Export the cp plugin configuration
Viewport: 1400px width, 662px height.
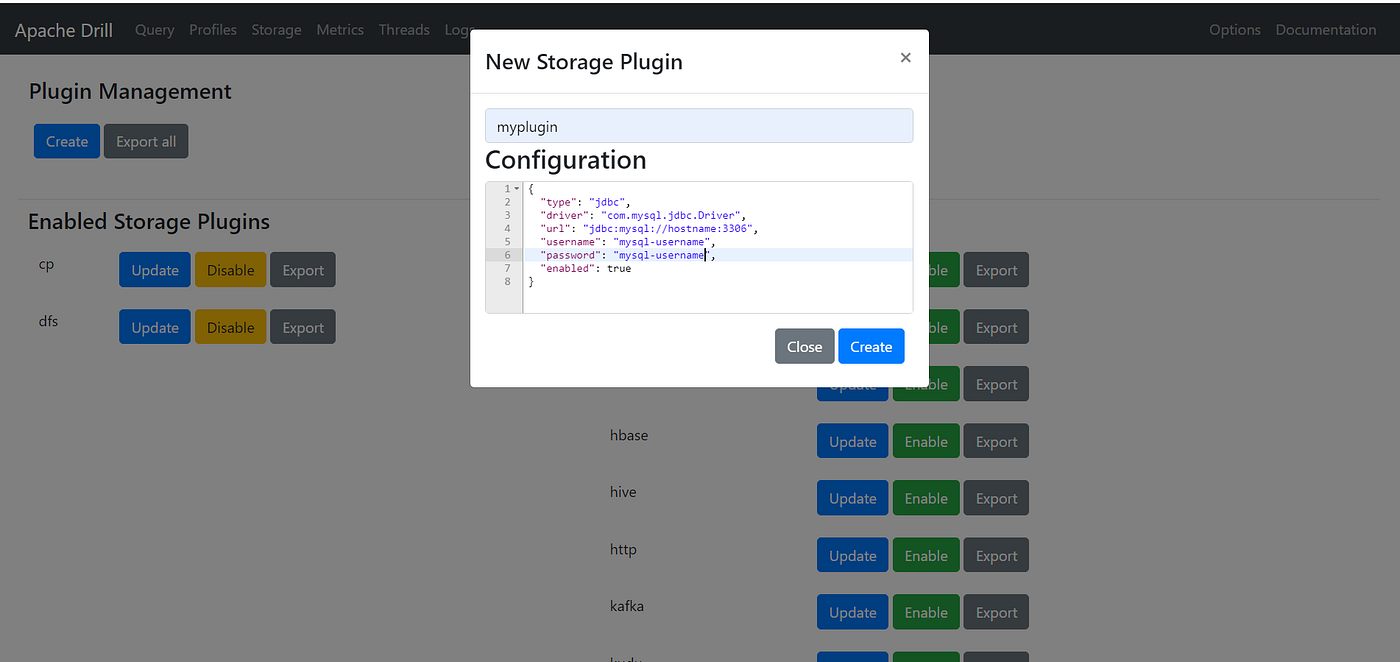click(x=303, y=270)
